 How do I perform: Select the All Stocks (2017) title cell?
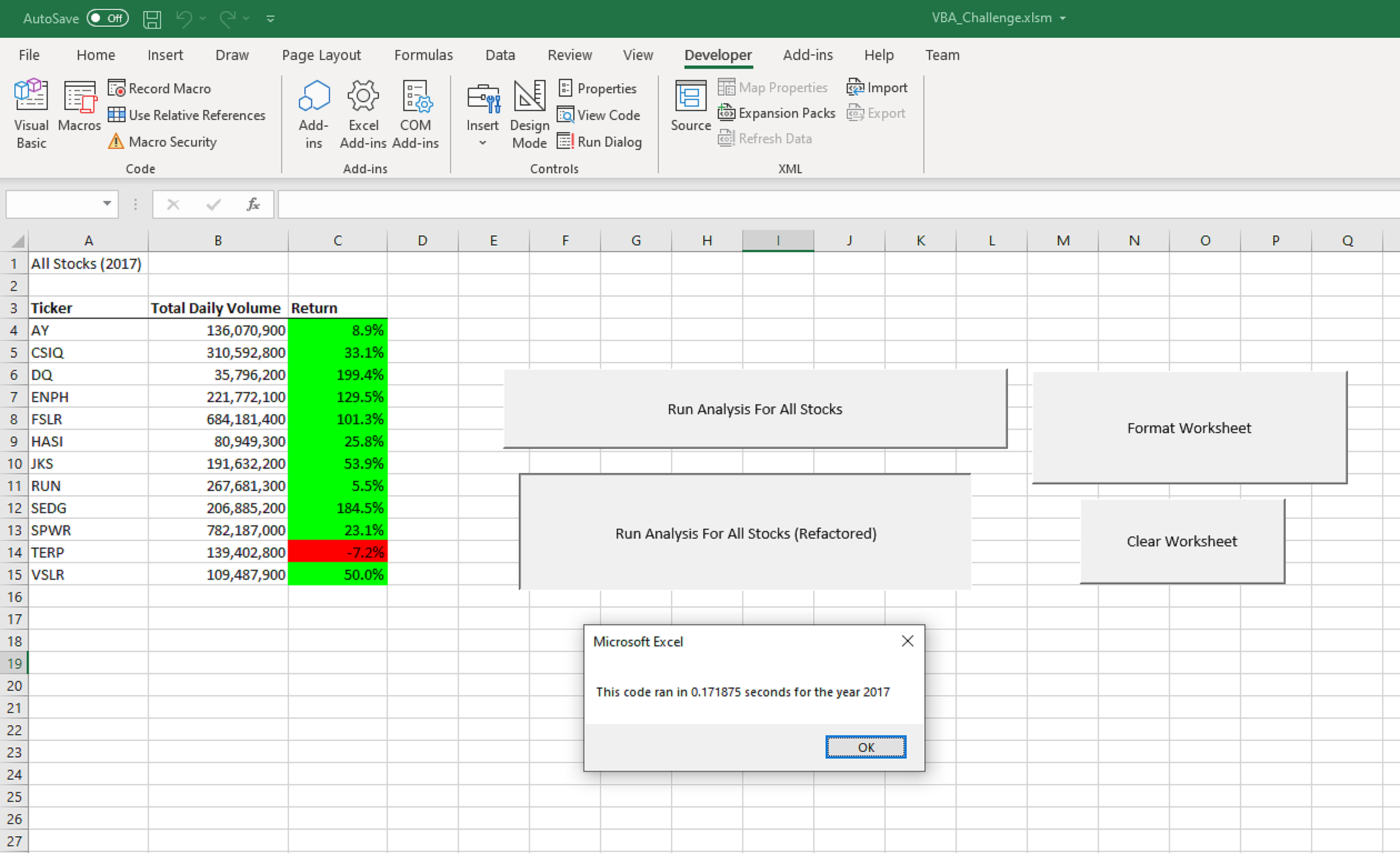(88, 264)
